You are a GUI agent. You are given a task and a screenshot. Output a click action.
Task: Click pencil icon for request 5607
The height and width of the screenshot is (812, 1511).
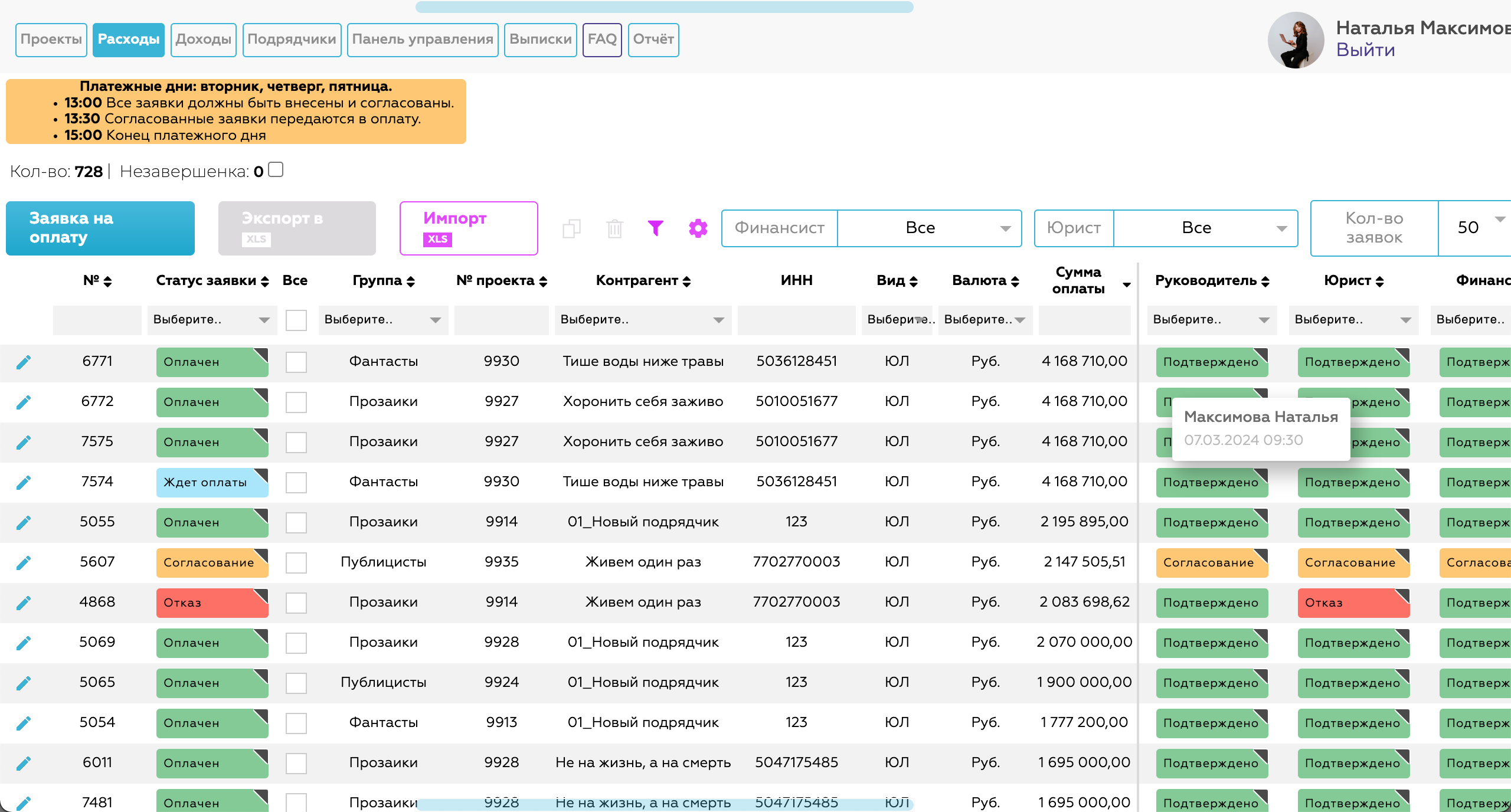pyautogui.click(x=24, y=562)
